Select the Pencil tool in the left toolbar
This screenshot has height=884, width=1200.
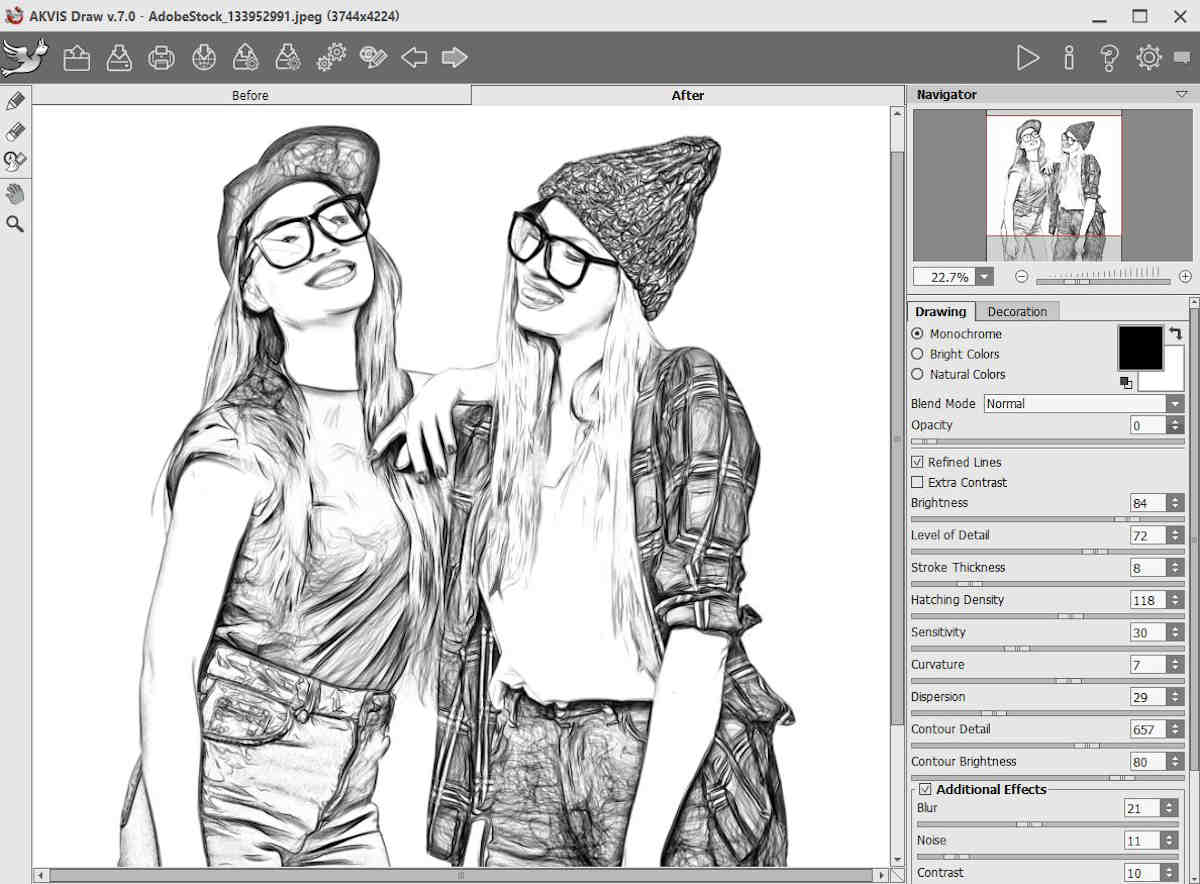coord(15,102)
